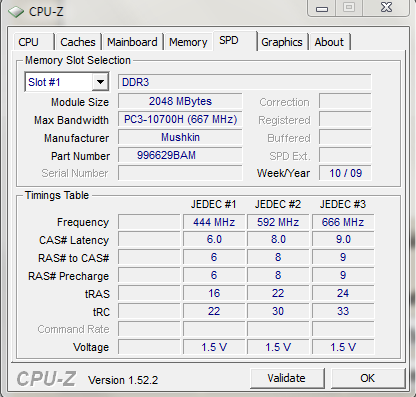
Task: Click the PC3-10700H (667 MHz) bandwidth value
Action: pyautogui.click(x=180, y=119)
